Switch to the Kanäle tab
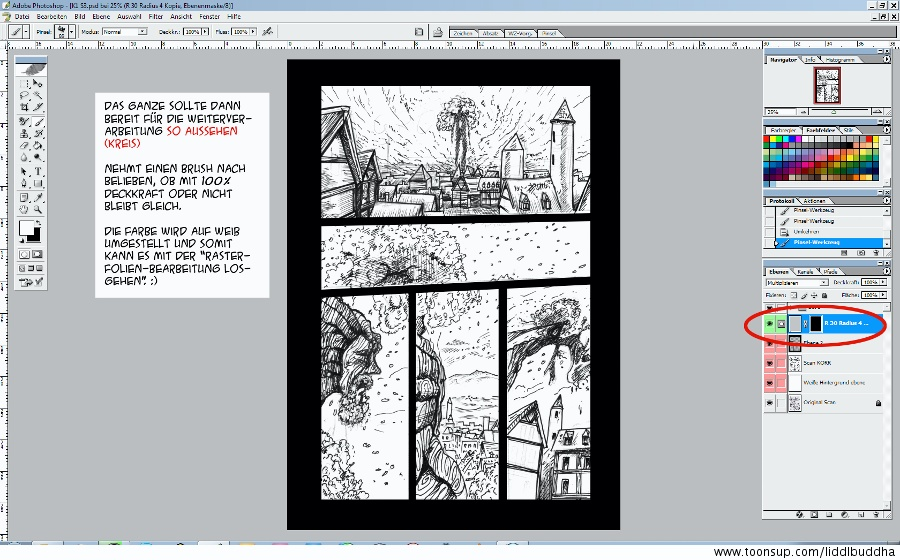The width and height of the screenshot is (900, 560). (805, 272)
